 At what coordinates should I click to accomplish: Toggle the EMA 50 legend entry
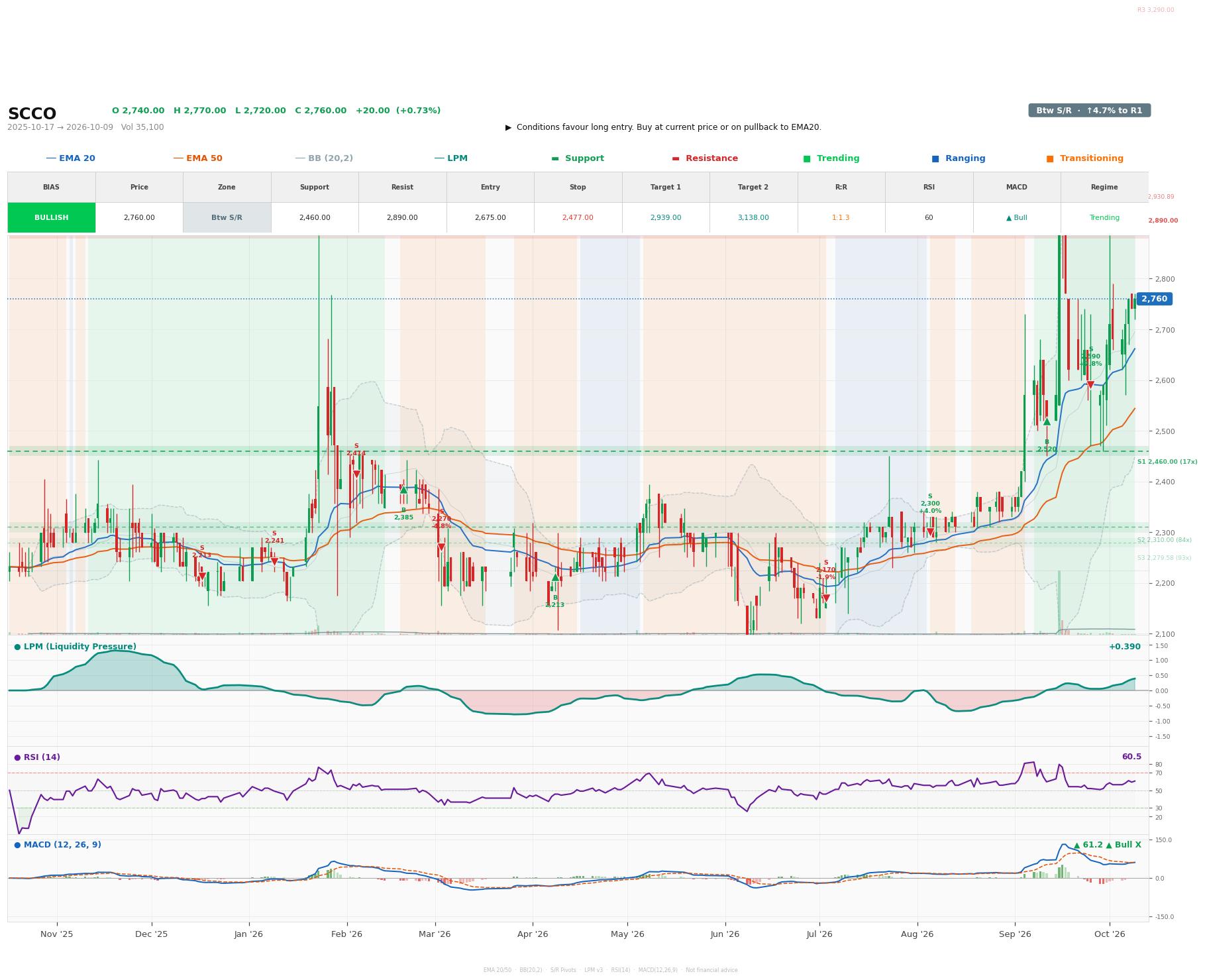tap(198, 158)
